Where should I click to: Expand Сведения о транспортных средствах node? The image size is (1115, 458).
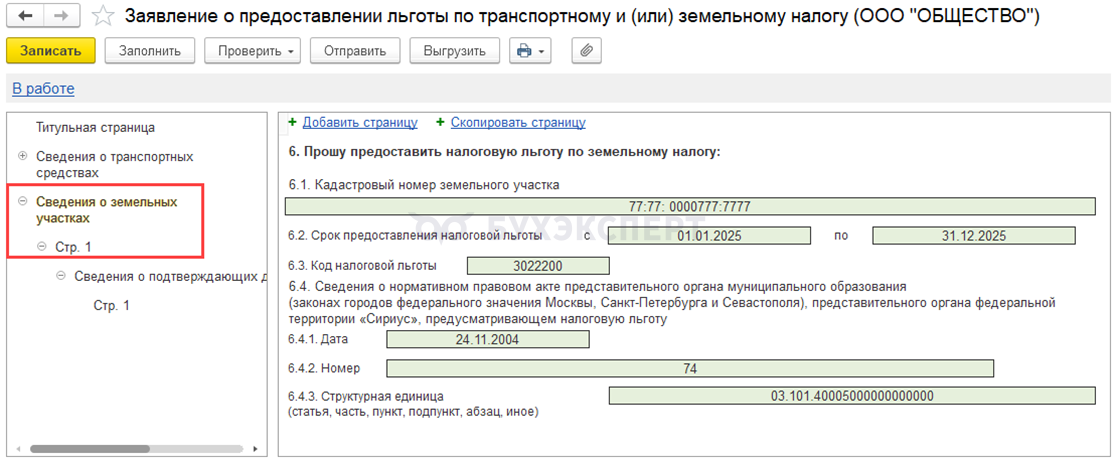click(x=23, y=157)
